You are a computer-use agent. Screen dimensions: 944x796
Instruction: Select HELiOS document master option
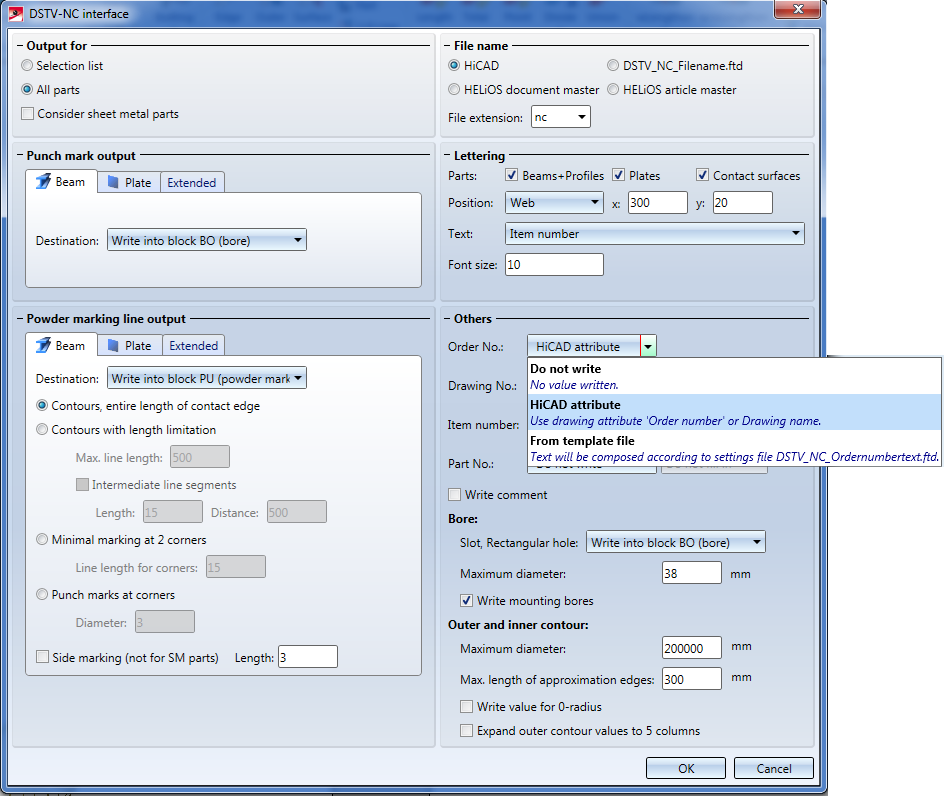(454, 89)
